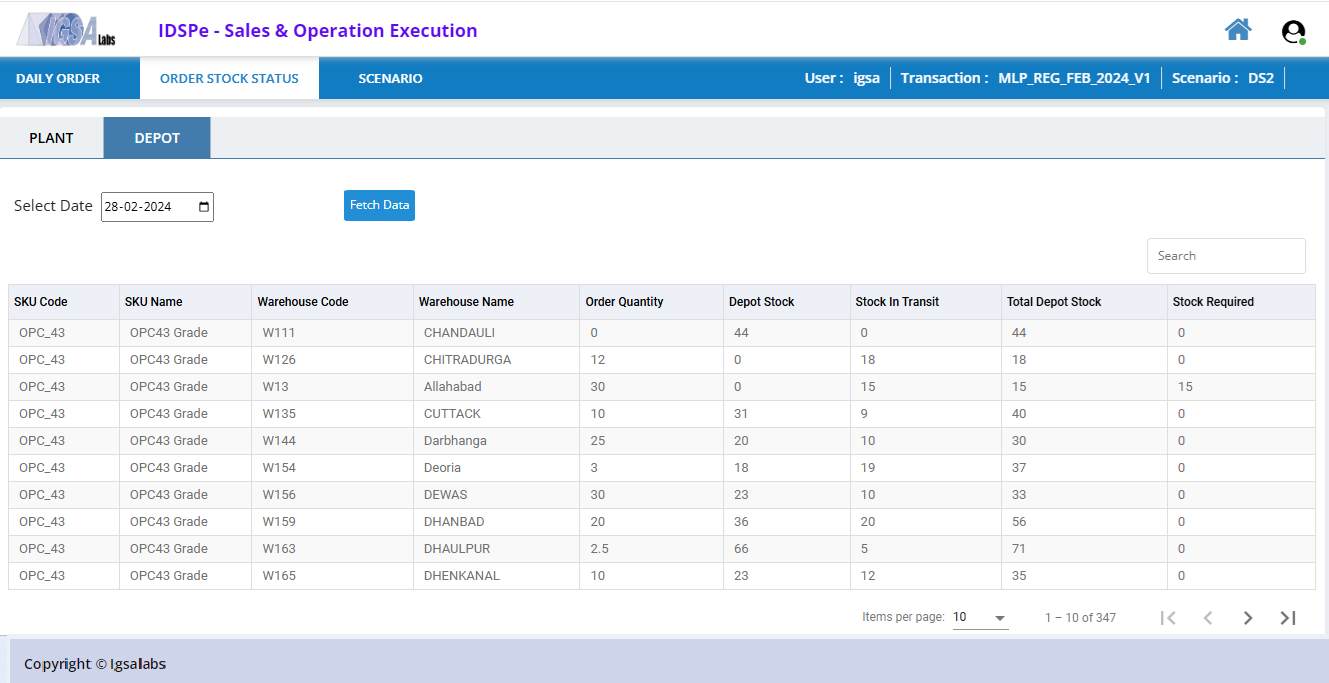Click warehouse code W13
Image resolution: width=1329 pixels, height=683 pixels.
click(x=276, y=387)
